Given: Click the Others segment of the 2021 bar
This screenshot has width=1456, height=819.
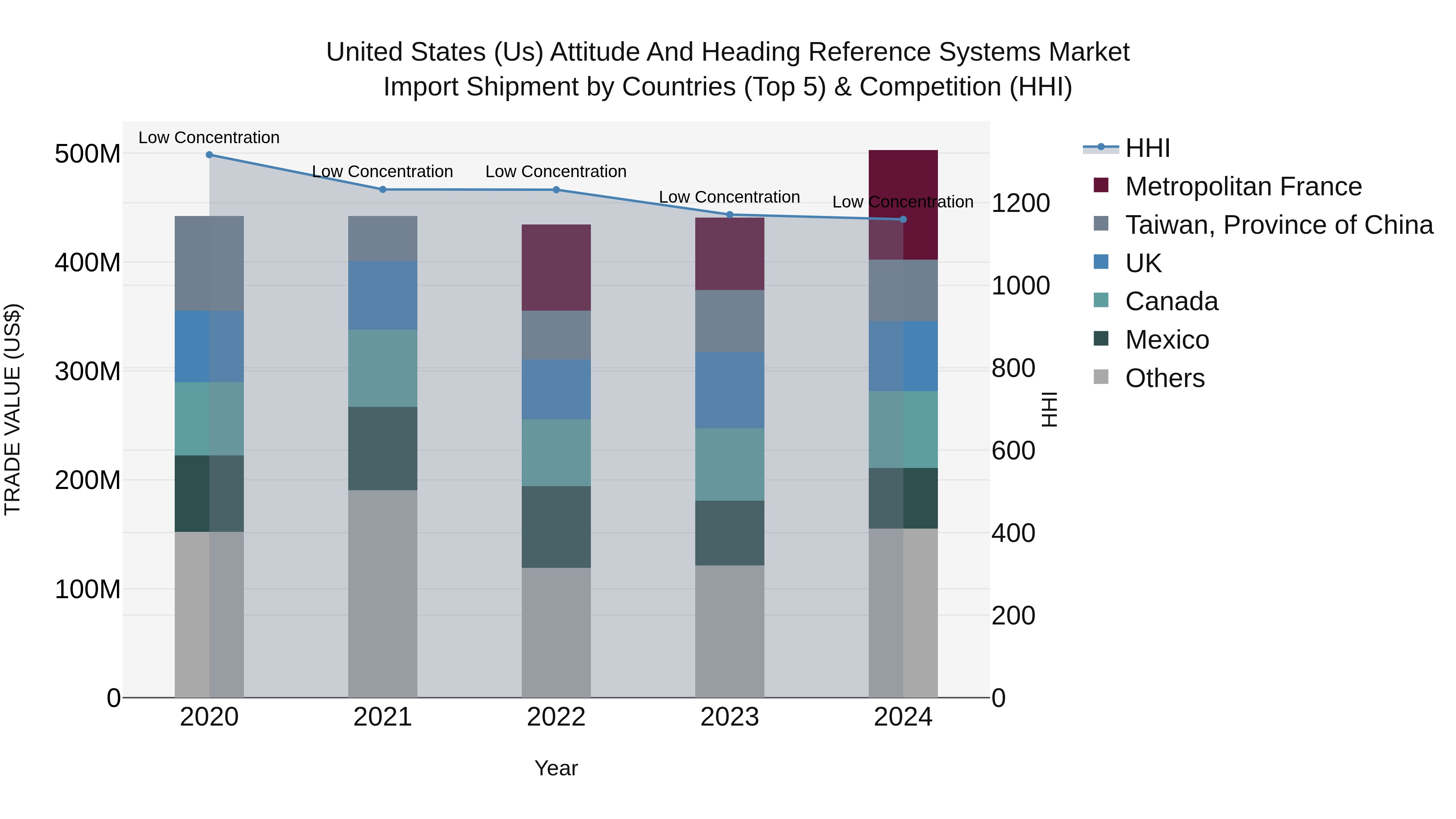Looking at the screenshot, I should tap(383, 593).
